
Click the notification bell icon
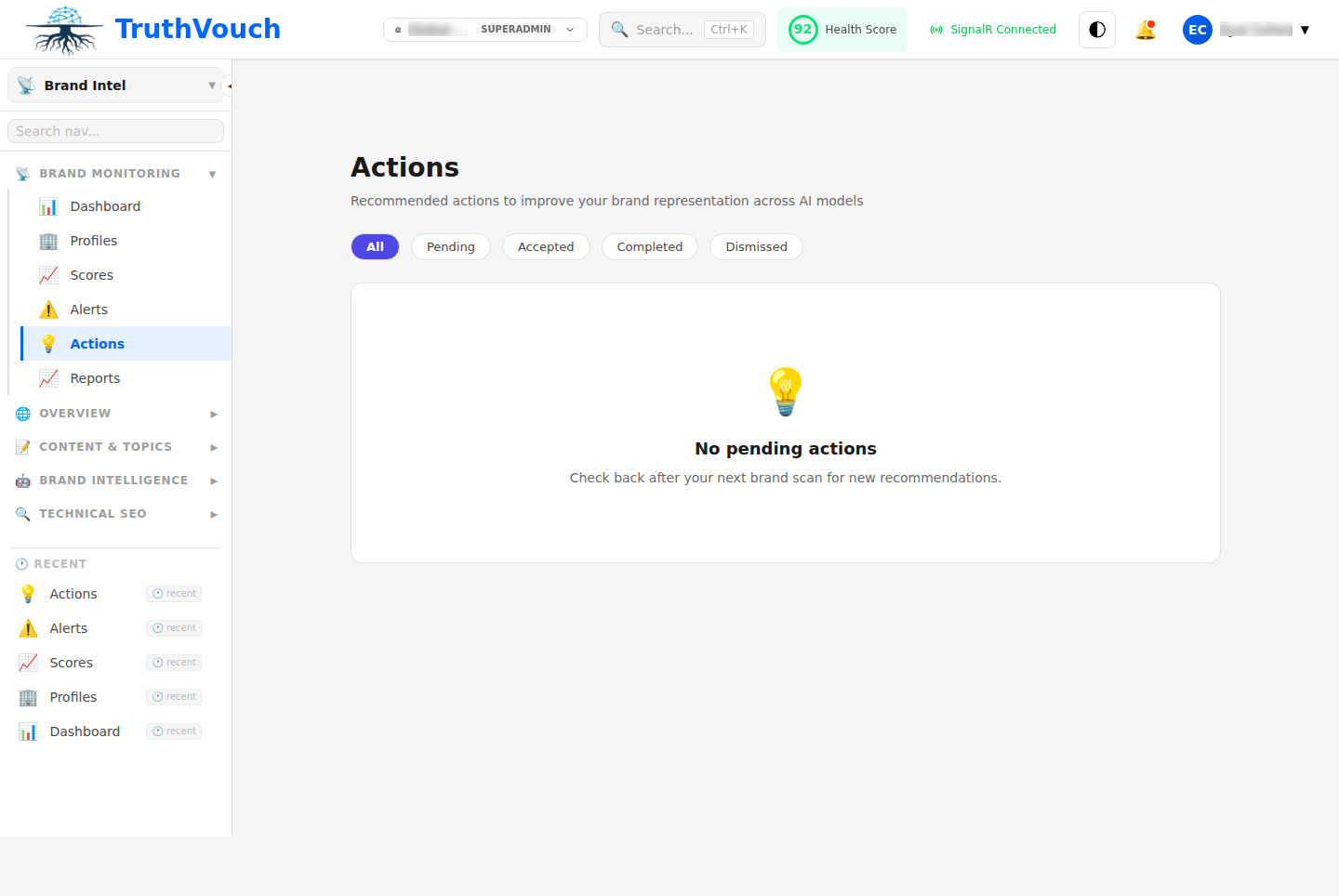click(1146, 30)
